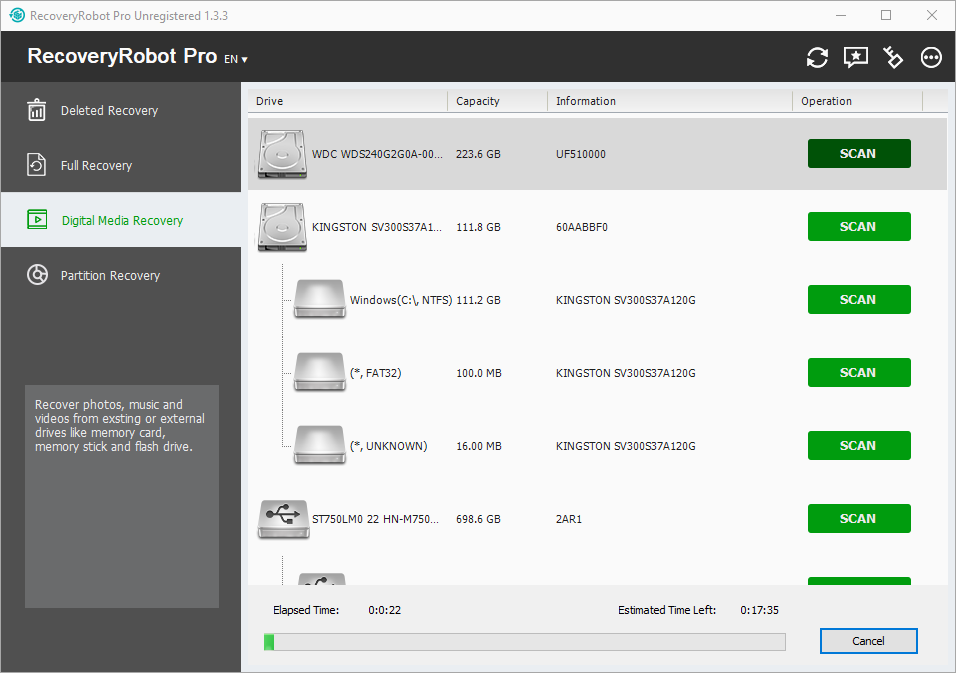Select the KINGSTON SV300S37A1... drive name

tap(377, 227)
